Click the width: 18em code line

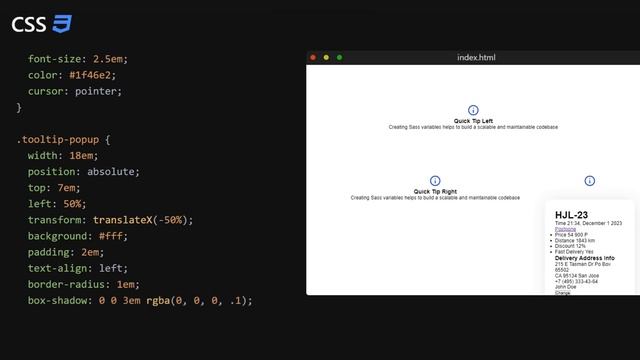[x=63, y=156]
